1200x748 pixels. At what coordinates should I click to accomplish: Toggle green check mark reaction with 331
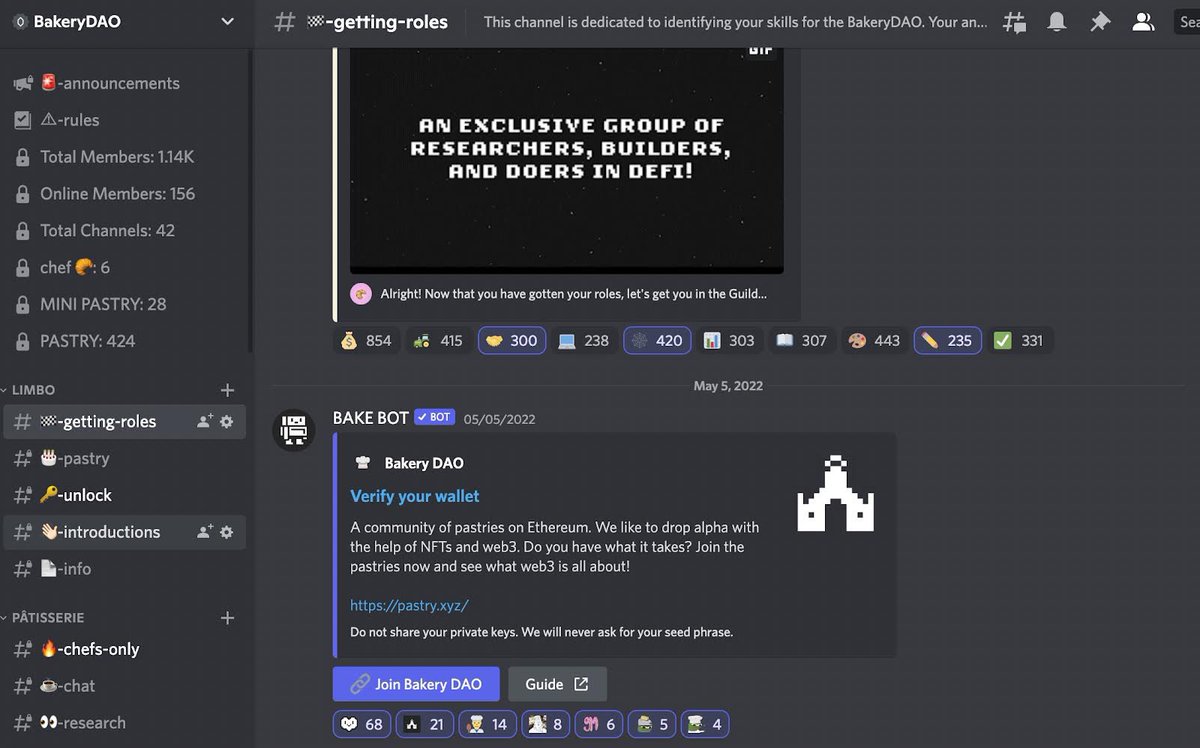[x=1019, y=340]
